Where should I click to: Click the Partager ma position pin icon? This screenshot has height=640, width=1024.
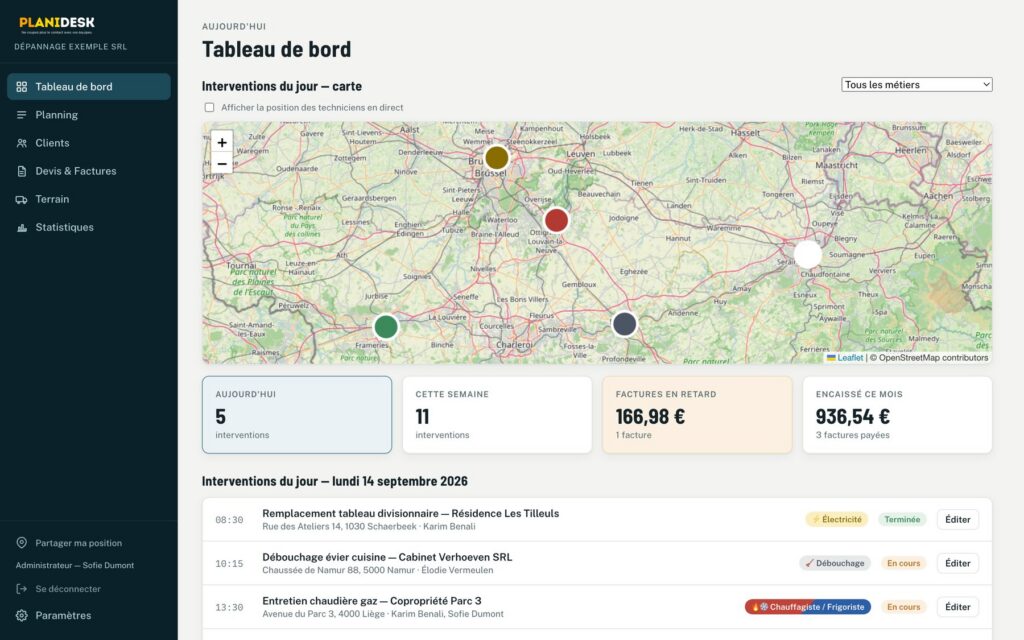[22, 543]
